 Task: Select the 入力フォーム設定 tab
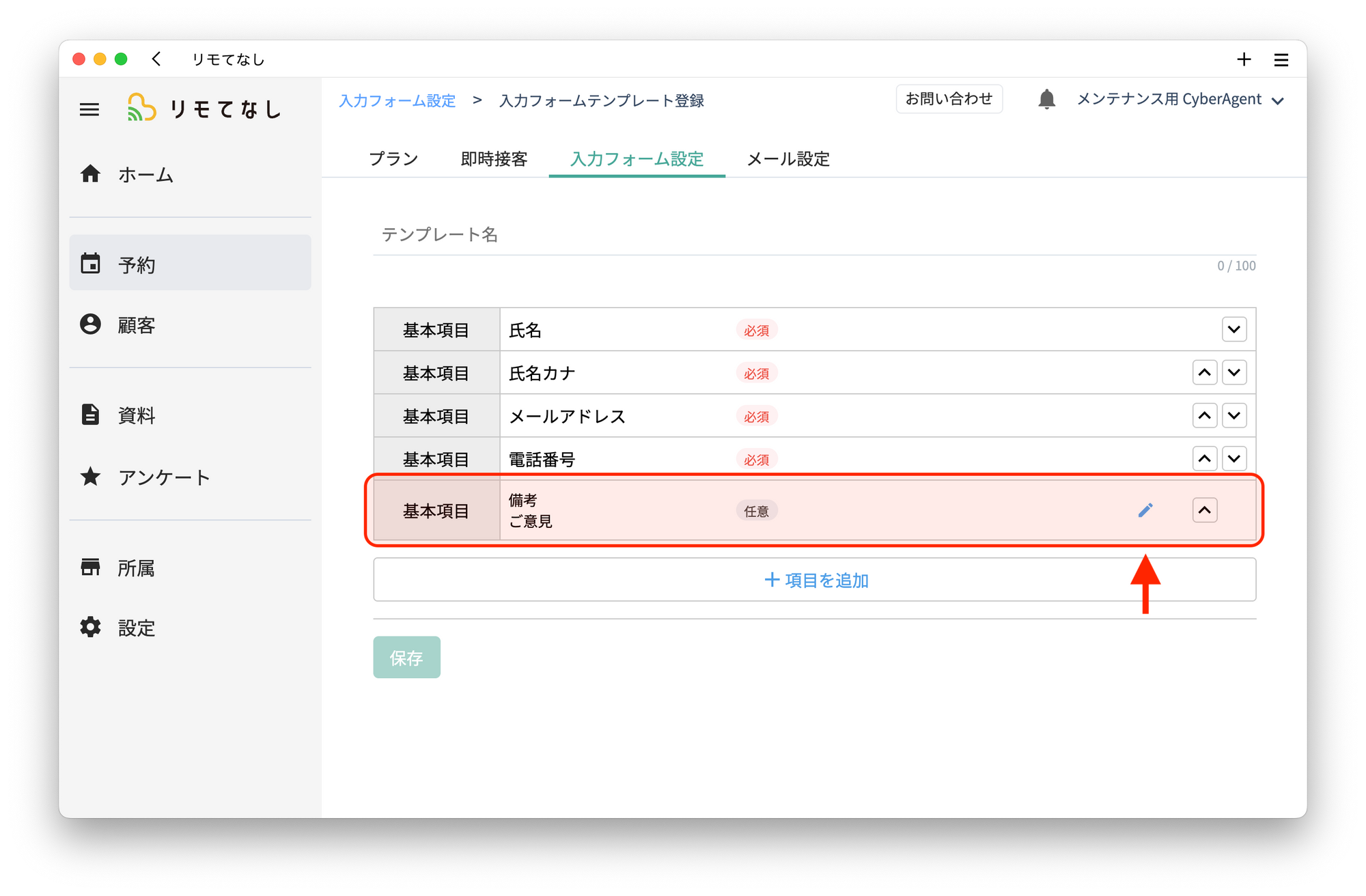[637, 158]
